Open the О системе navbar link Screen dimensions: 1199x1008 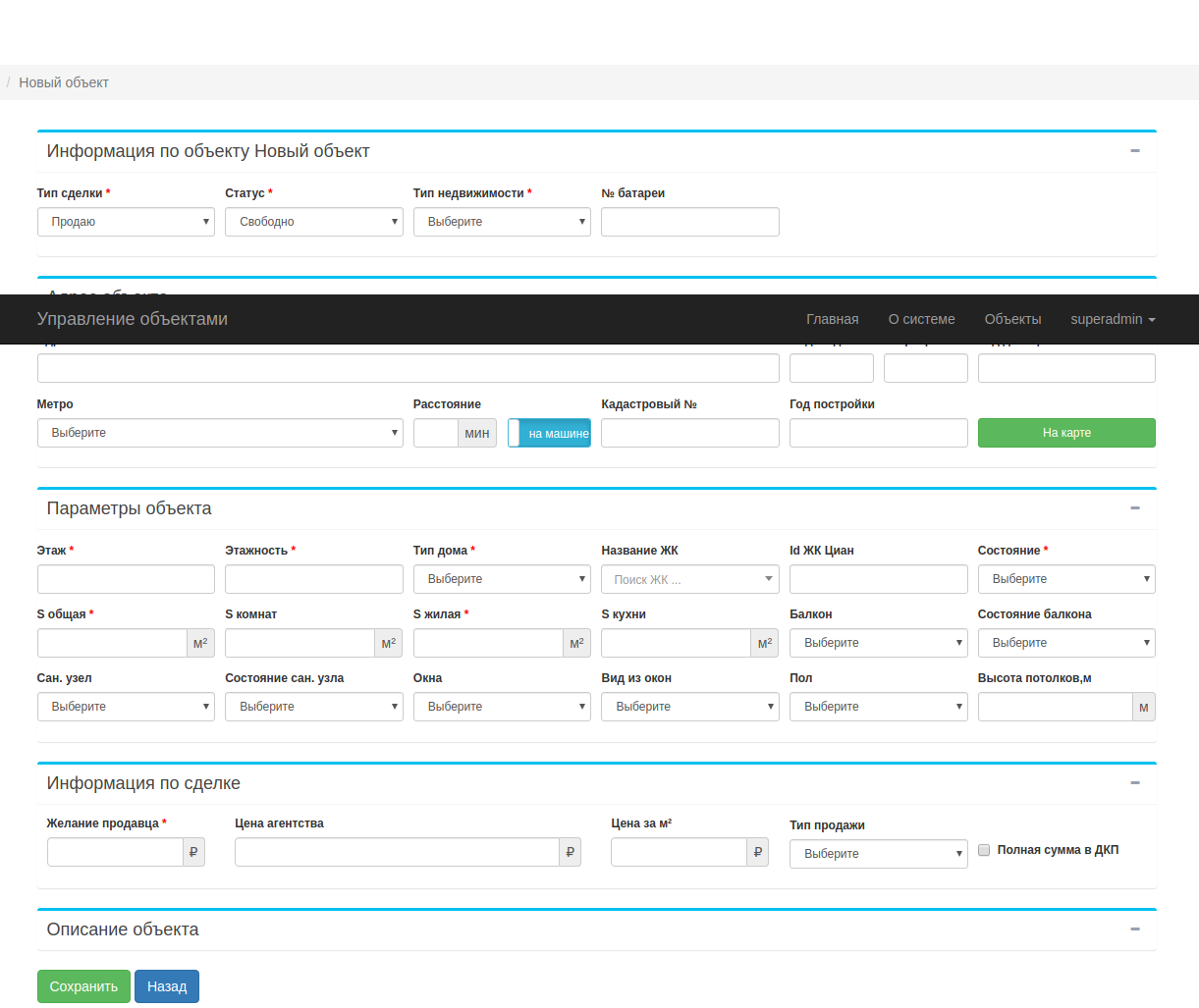pyautogui.click(x=921, y=319)
